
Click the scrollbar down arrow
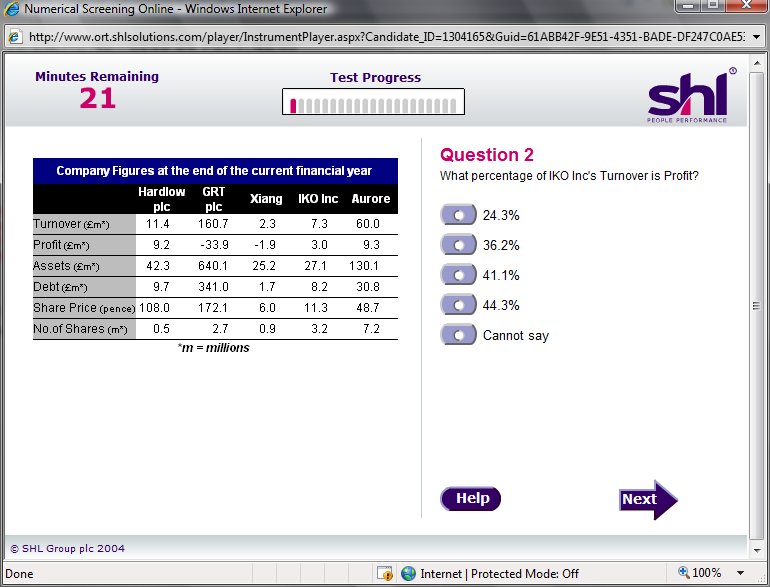pyautogui.click(x=757, y=550)
